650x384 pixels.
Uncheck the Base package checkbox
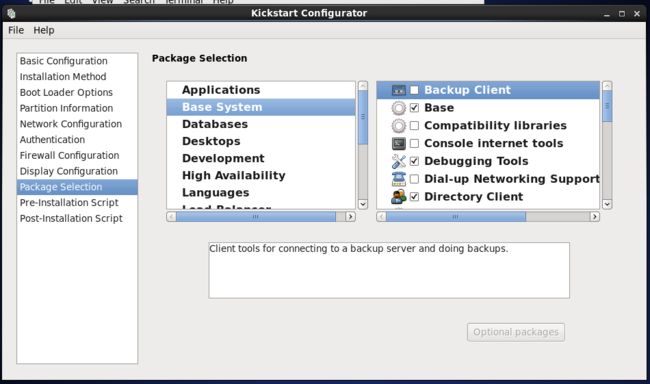click(414, 108)
